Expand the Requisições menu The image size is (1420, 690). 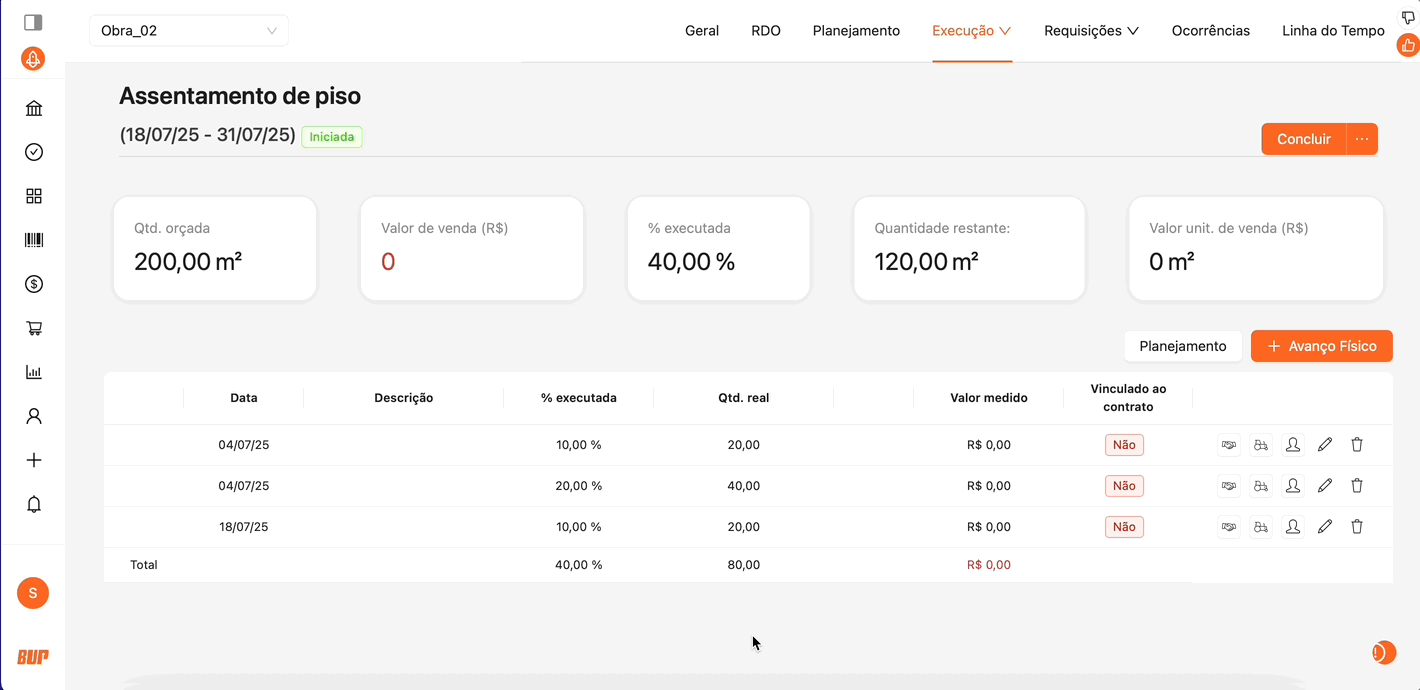1091,31
